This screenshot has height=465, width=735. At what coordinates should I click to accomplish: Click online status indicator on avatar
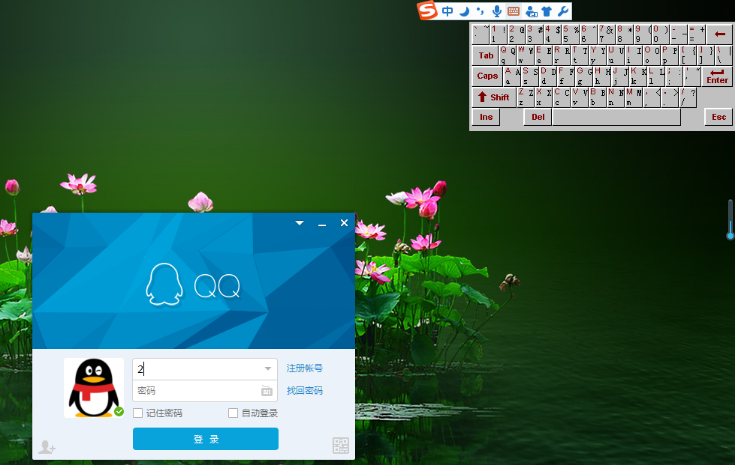pyautogui.click(x=119, y=411)
